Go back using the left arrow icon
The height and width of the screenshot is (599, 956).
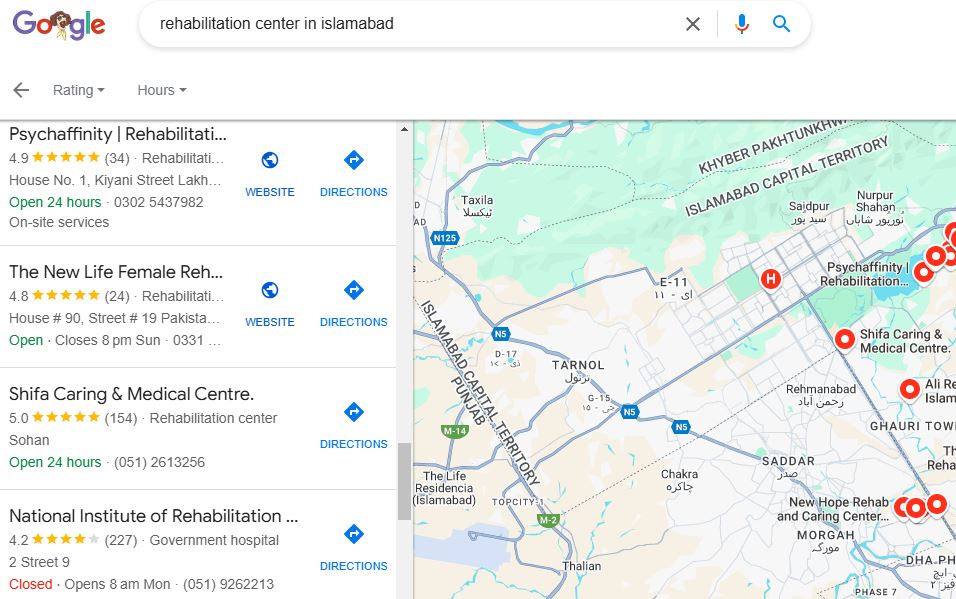(21, 90)
